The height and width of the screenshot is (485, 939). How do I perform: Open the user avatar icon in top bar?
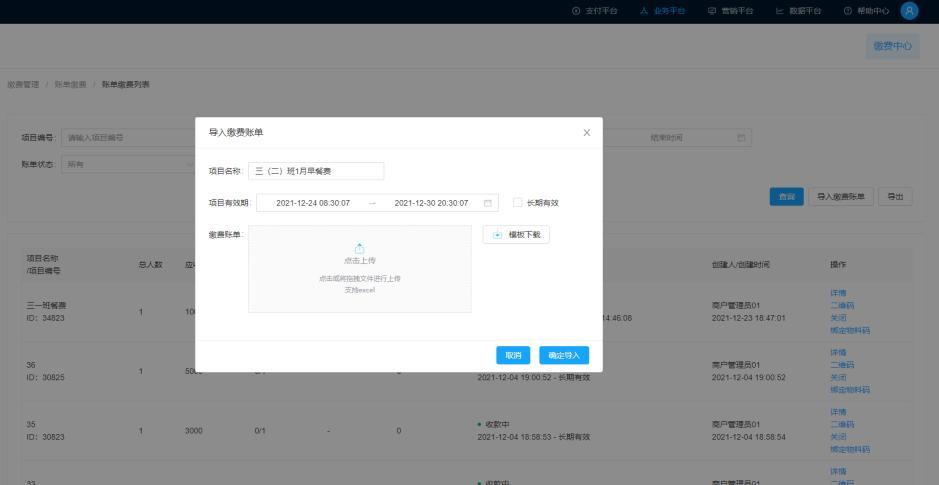point(909,11)
